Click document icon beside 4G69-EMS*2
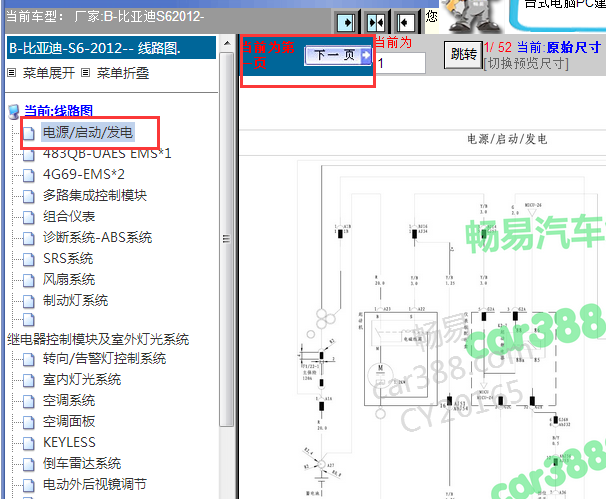606x499 pixels. (x=29, y=175)
